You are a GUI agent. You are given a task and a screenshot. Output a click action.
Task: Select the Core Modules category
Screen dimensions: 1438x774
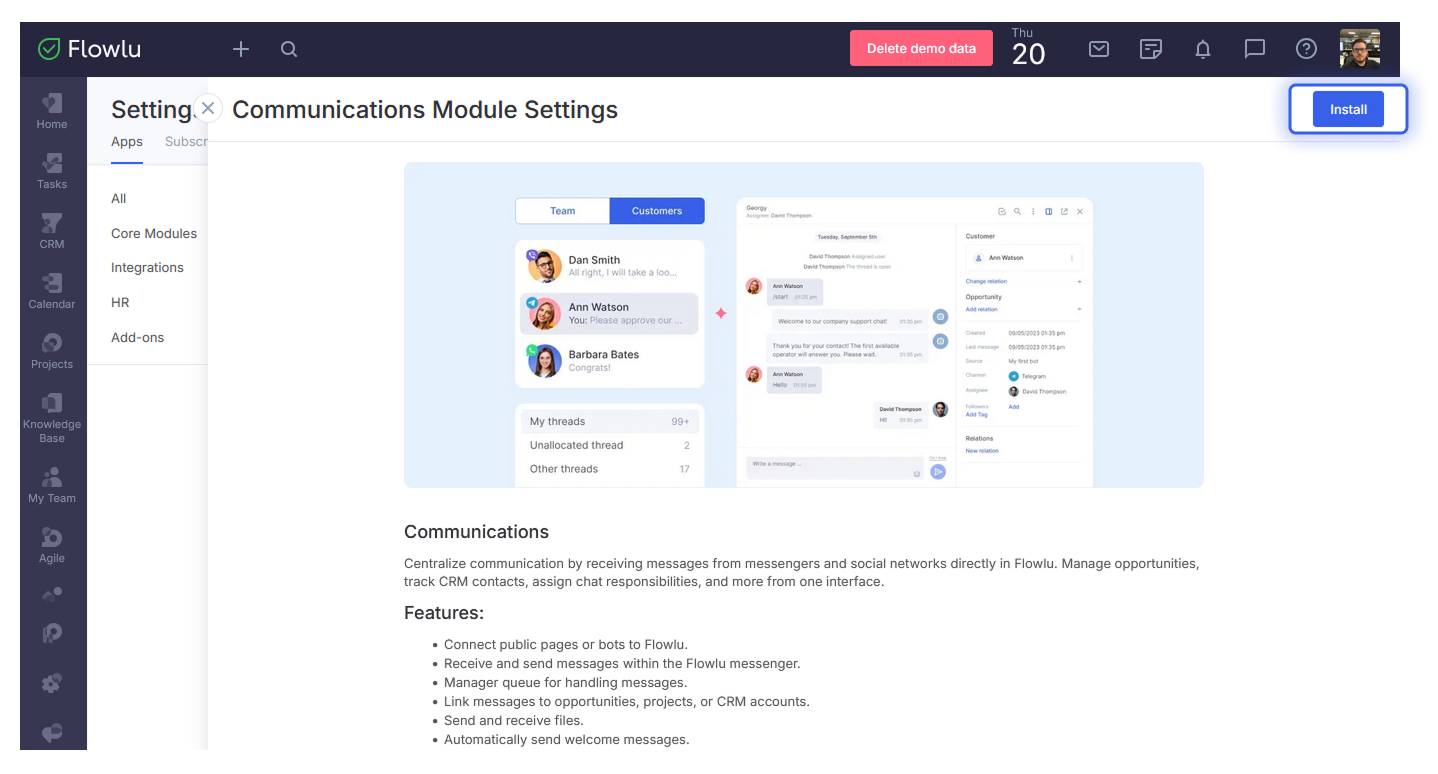154,233
